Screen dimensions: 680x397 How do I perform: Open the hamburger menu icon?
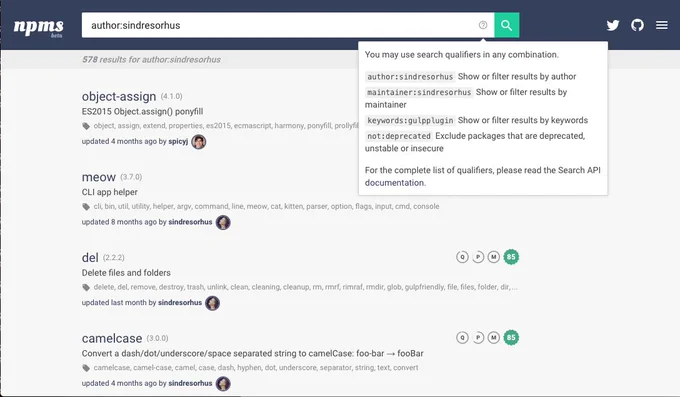(661, 25)
